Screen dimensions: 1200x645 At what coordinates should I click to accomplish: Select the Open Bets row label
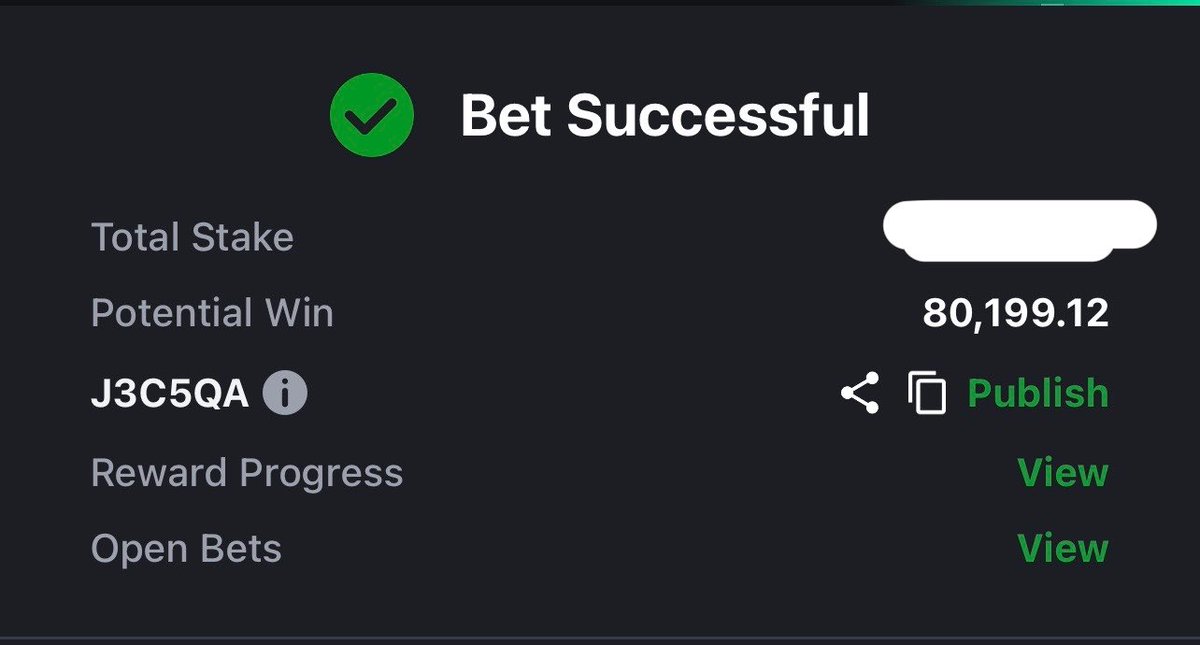[186, 549]
